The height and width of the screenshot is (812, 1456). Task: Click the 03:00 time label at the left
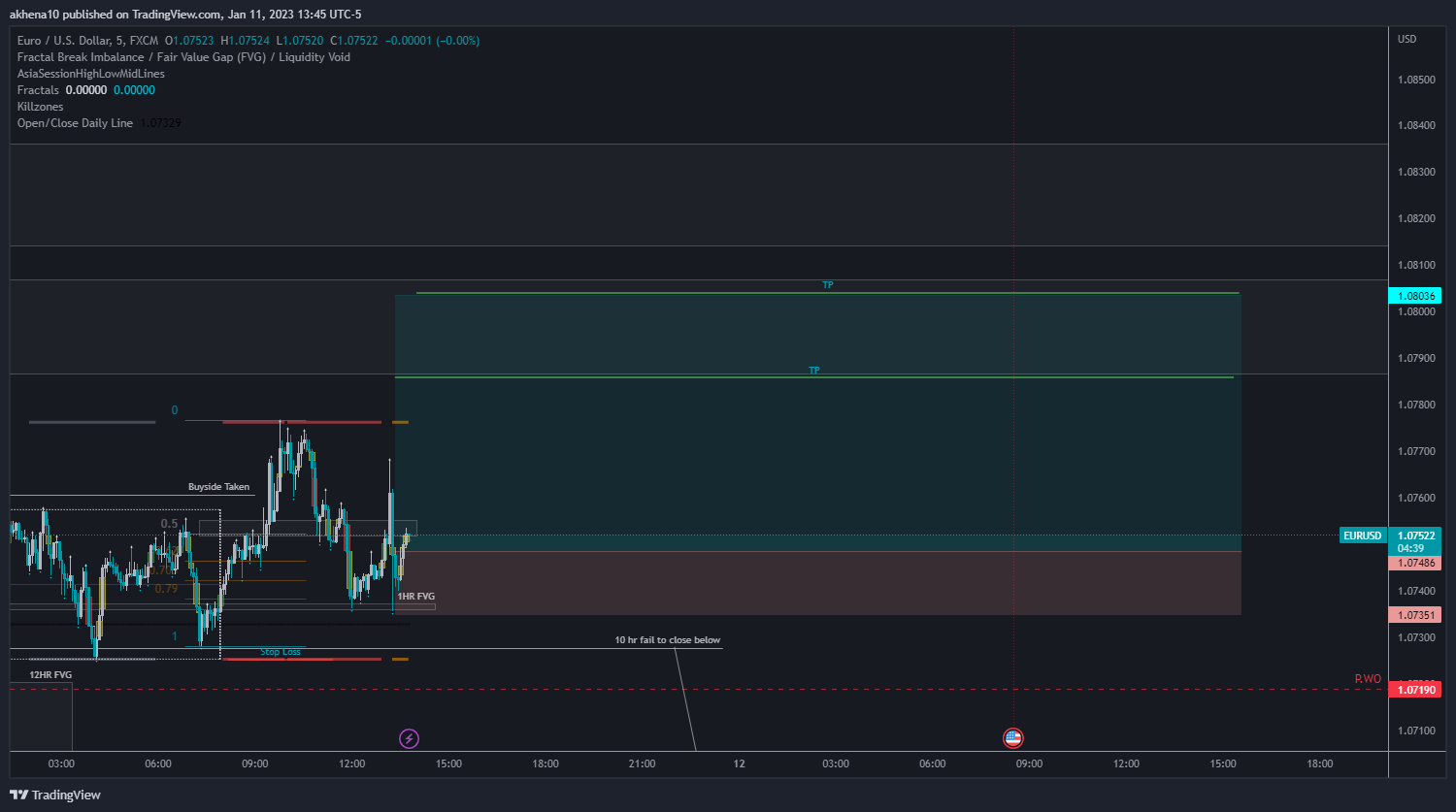[61, 764]
